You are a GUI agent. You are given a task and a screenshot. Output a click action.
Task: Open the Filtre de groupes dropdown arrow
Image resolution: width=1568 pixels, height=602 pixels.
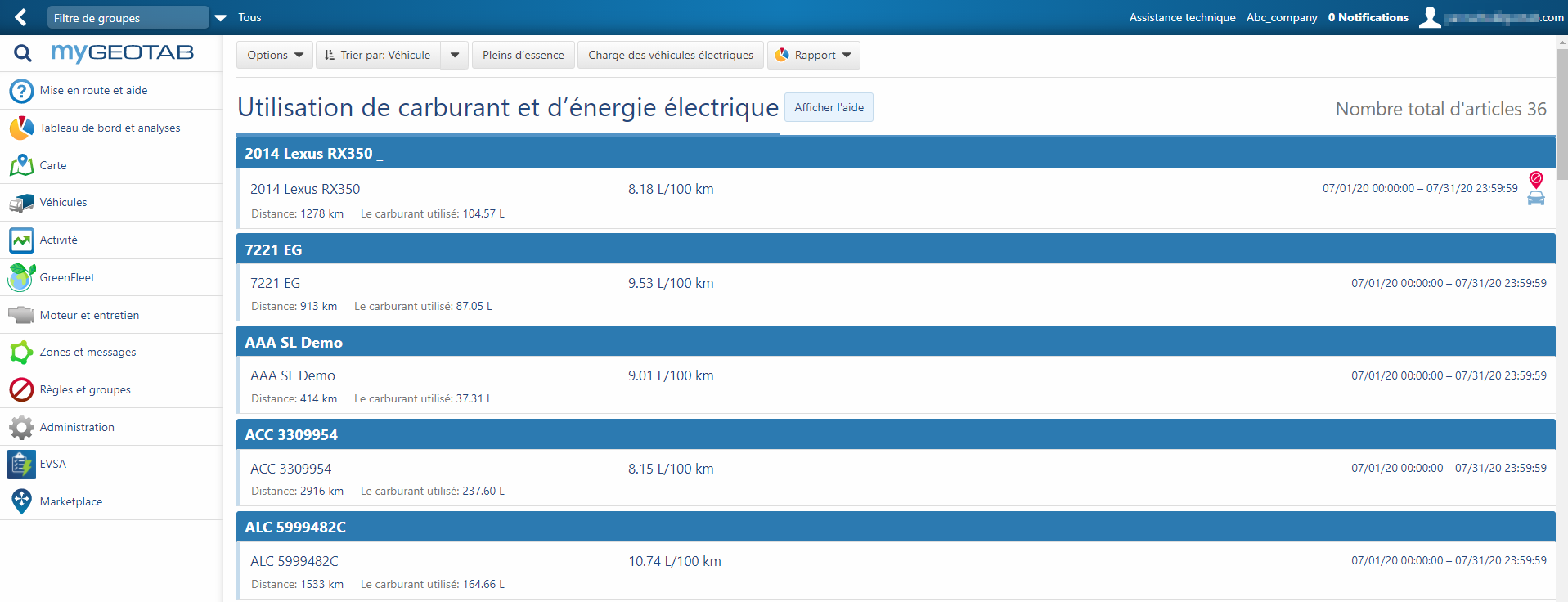221,17
